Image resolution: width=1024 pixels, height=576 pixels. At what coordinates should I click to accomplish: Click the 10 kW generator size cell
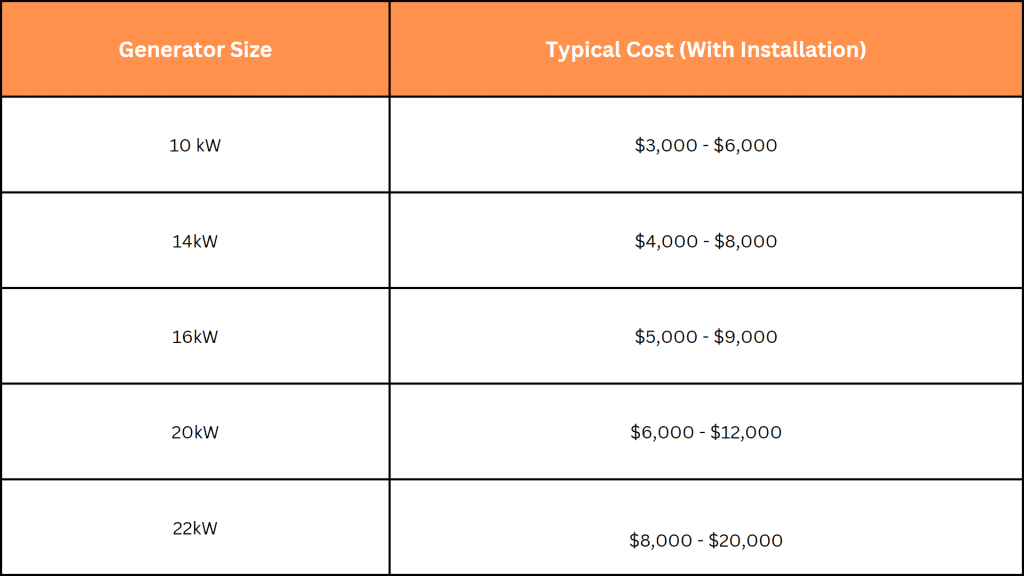tap(195, 145)
